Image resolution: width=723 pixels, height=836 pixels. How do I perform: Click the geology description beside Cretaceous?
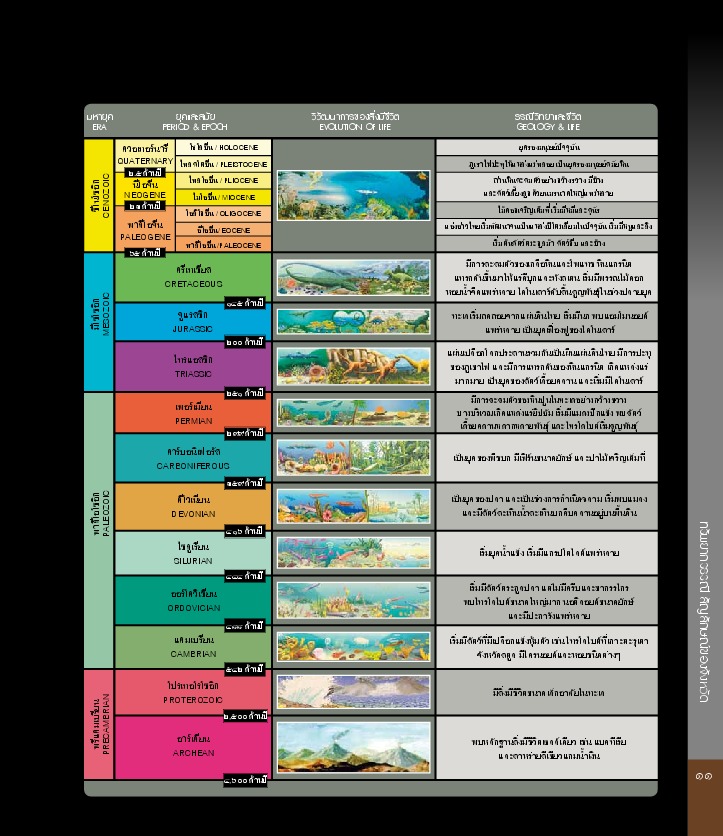pyautogui.click(x=547, y=277)
